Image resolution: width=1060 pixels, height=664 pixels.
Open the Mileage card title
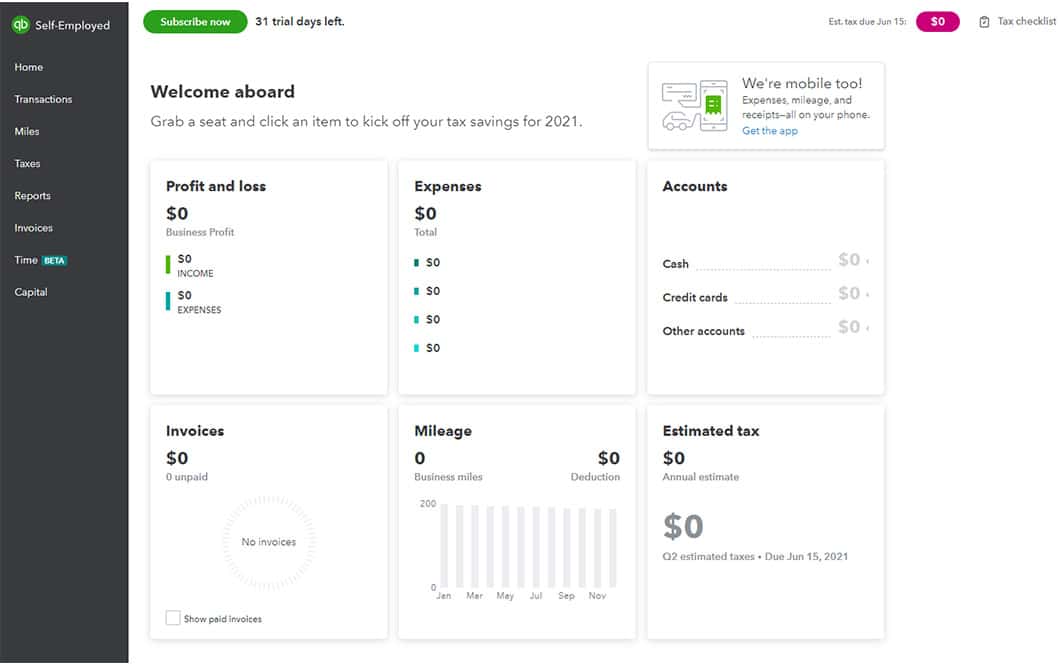click(x=443, y=431)
